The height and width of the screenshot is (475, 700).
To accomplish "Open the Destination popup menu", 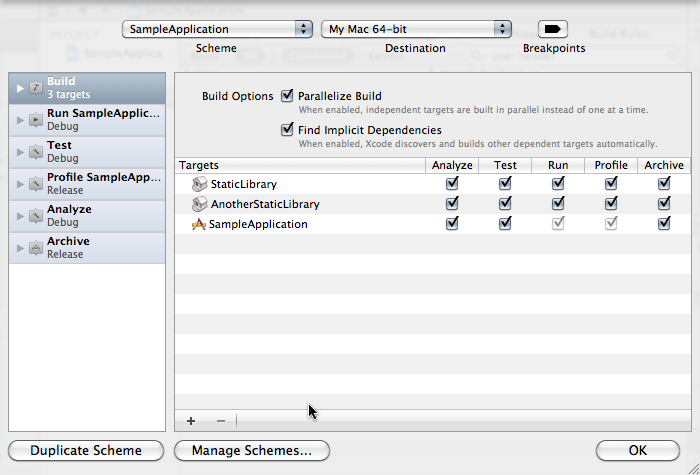I will point(416,29).
